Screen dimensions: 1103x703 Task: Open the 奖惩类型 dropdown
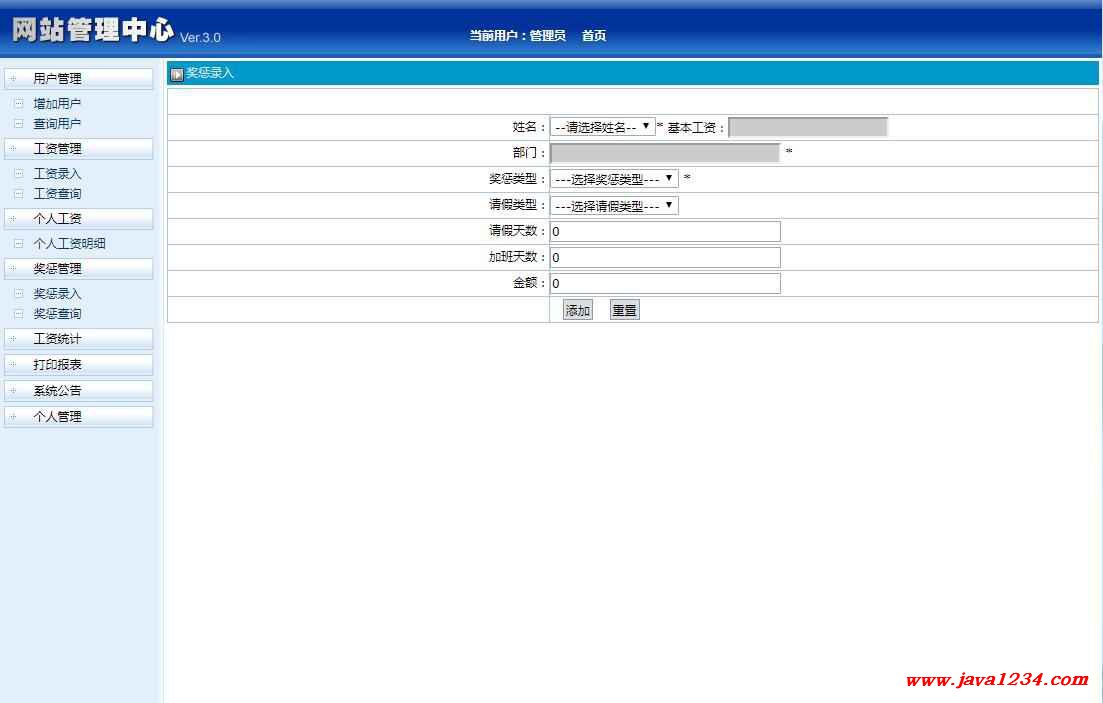tap(613, 179)
